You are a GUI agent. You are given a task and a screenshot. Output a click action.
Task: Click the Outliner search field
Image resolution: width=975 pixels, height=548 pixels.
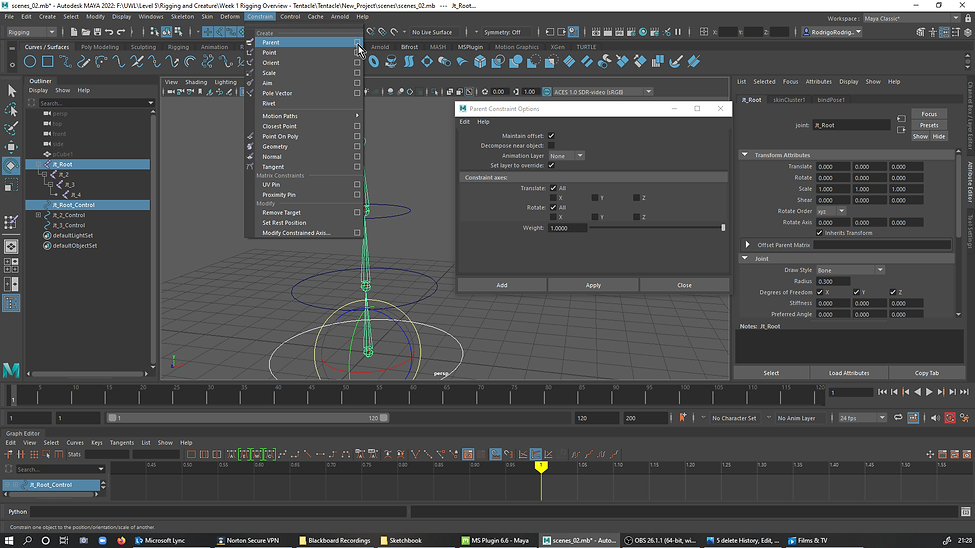pos(95,103)
